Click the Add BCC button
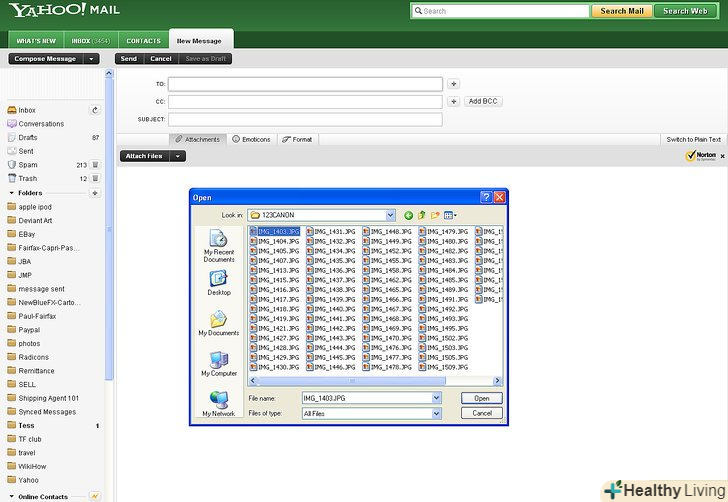The height and width of the screenshot is (502, 728). (x=482, y=101)
